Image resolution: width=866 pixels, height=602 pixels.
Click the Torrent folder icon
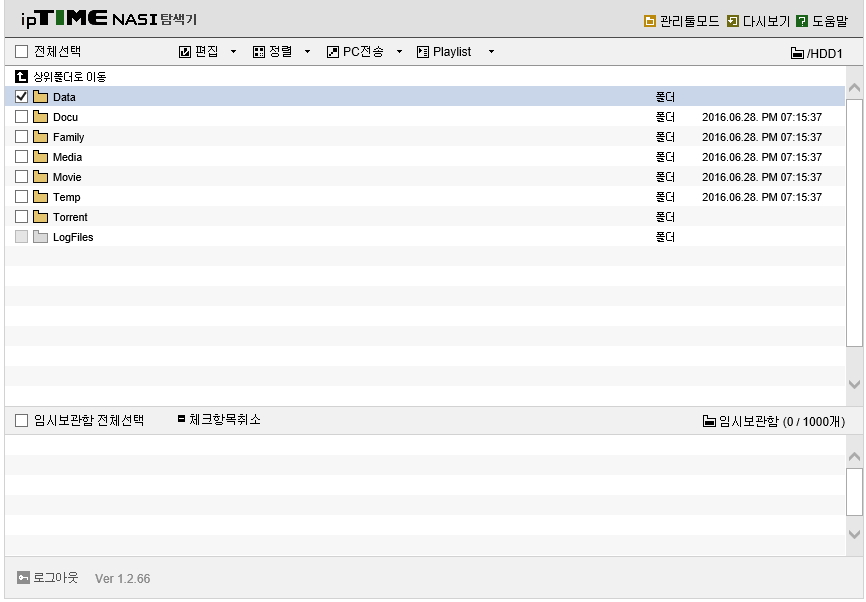pos(40,216)
